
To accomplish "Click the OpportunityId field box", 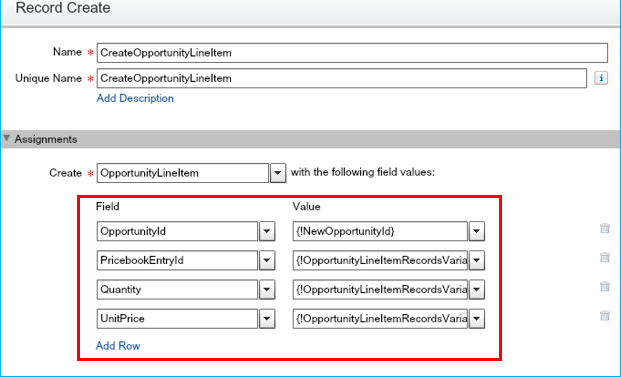I will tap(177, 231).
